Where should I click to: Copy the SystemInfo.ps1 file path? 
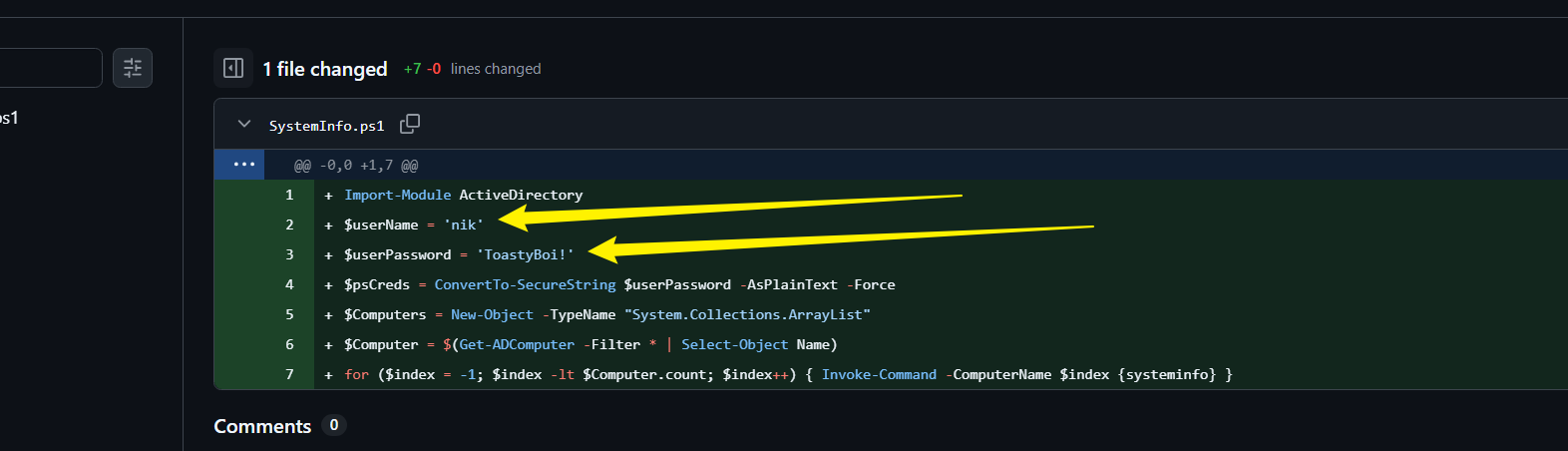[410, 124]
